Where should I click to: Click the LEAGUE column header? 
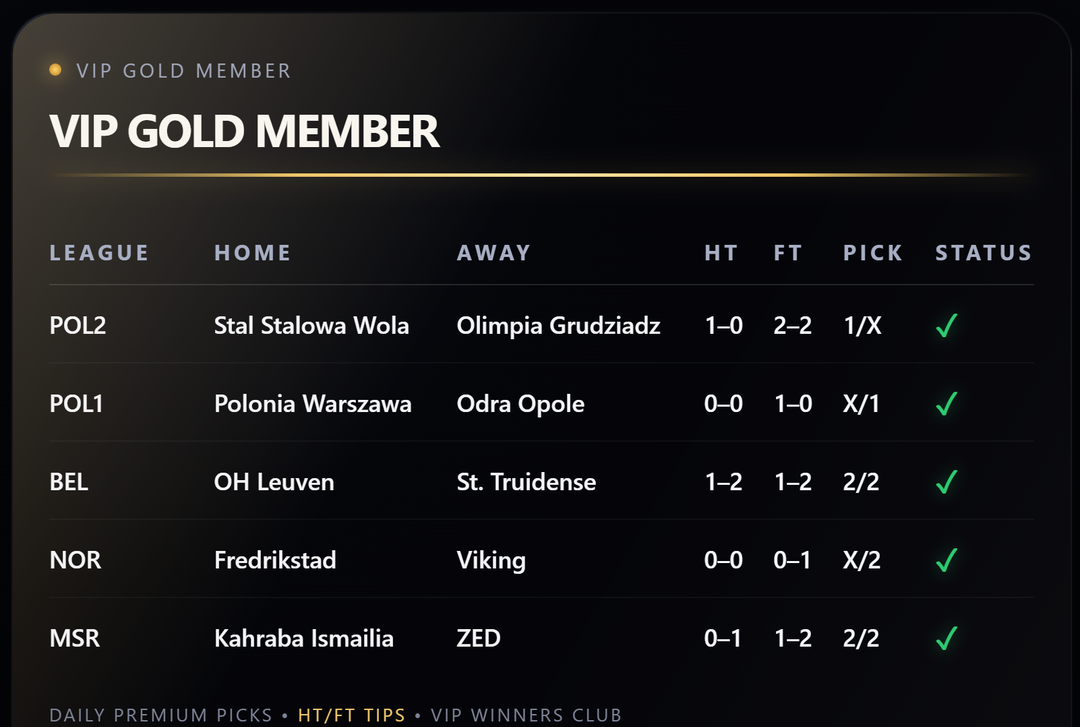coord(99,253)
